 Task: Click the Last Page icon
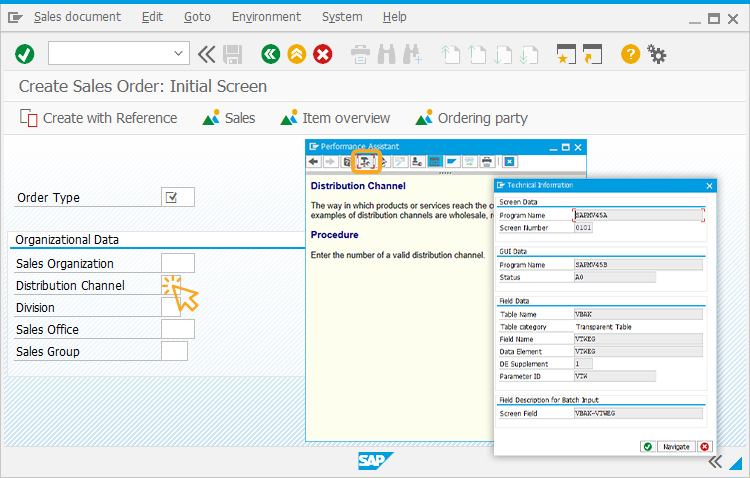click(528, 55)
